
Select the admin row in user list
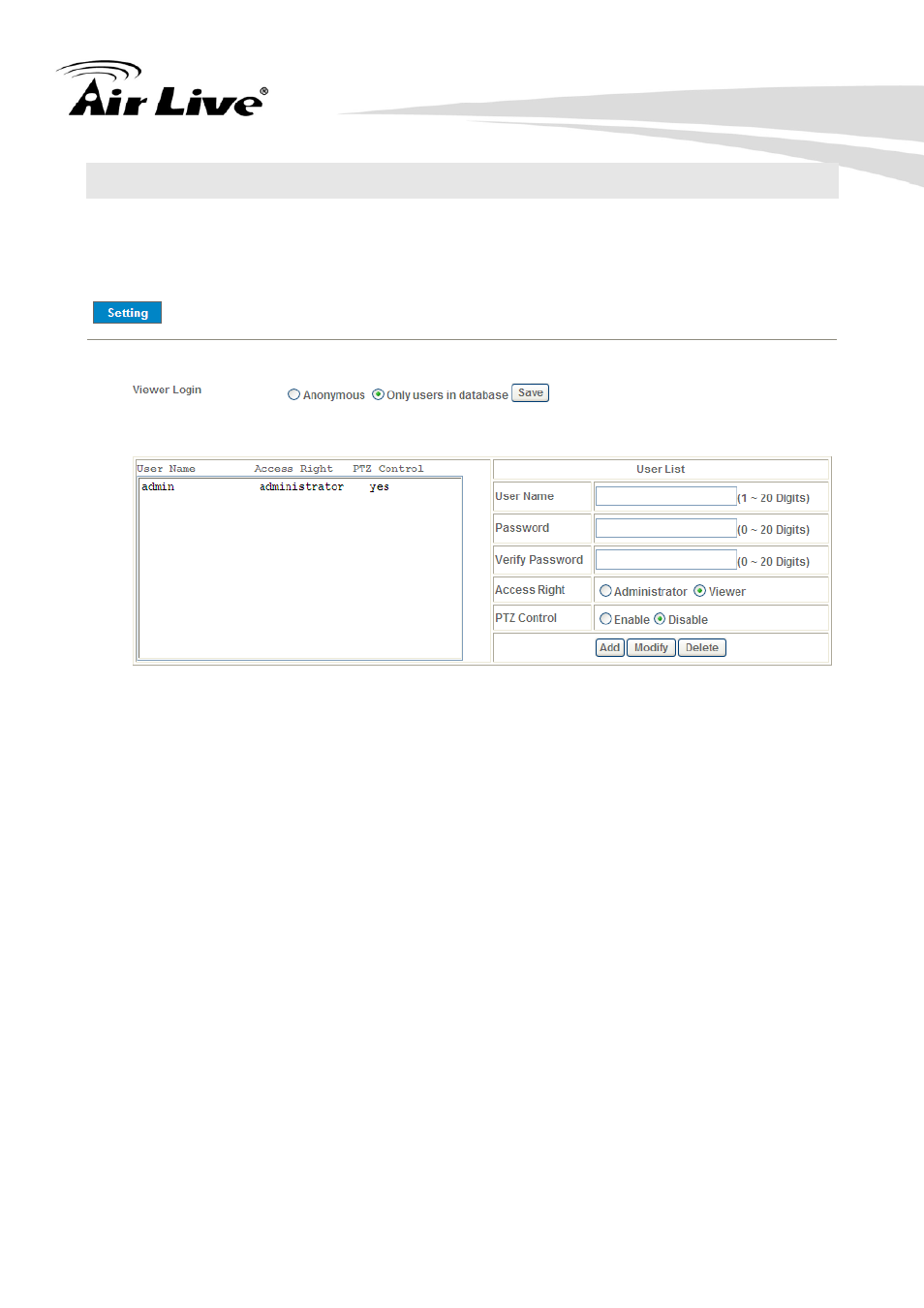click(300, 487)
